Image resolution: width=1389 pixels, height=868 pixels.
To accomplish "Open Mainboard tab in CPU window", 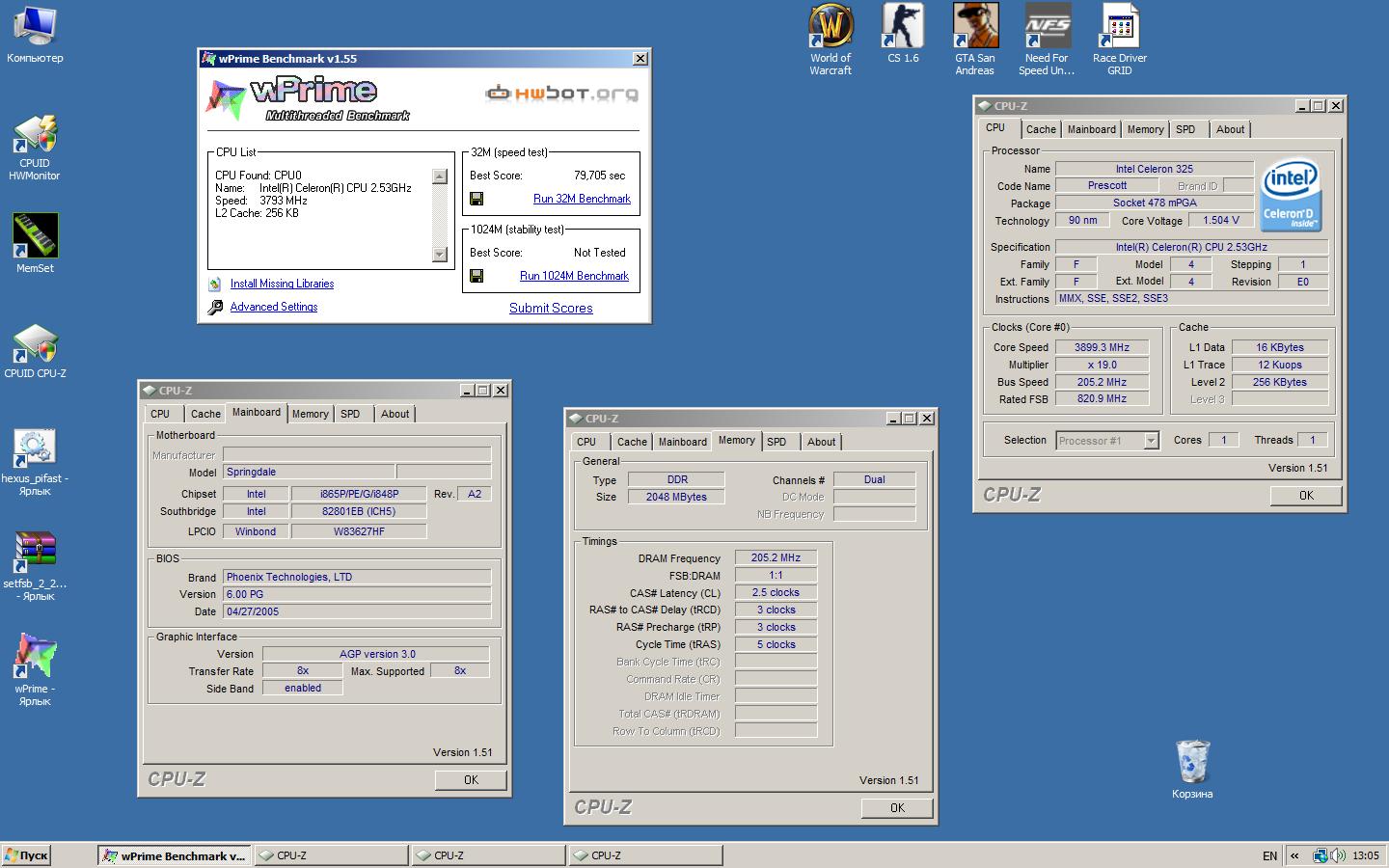I will point(1091,129).
